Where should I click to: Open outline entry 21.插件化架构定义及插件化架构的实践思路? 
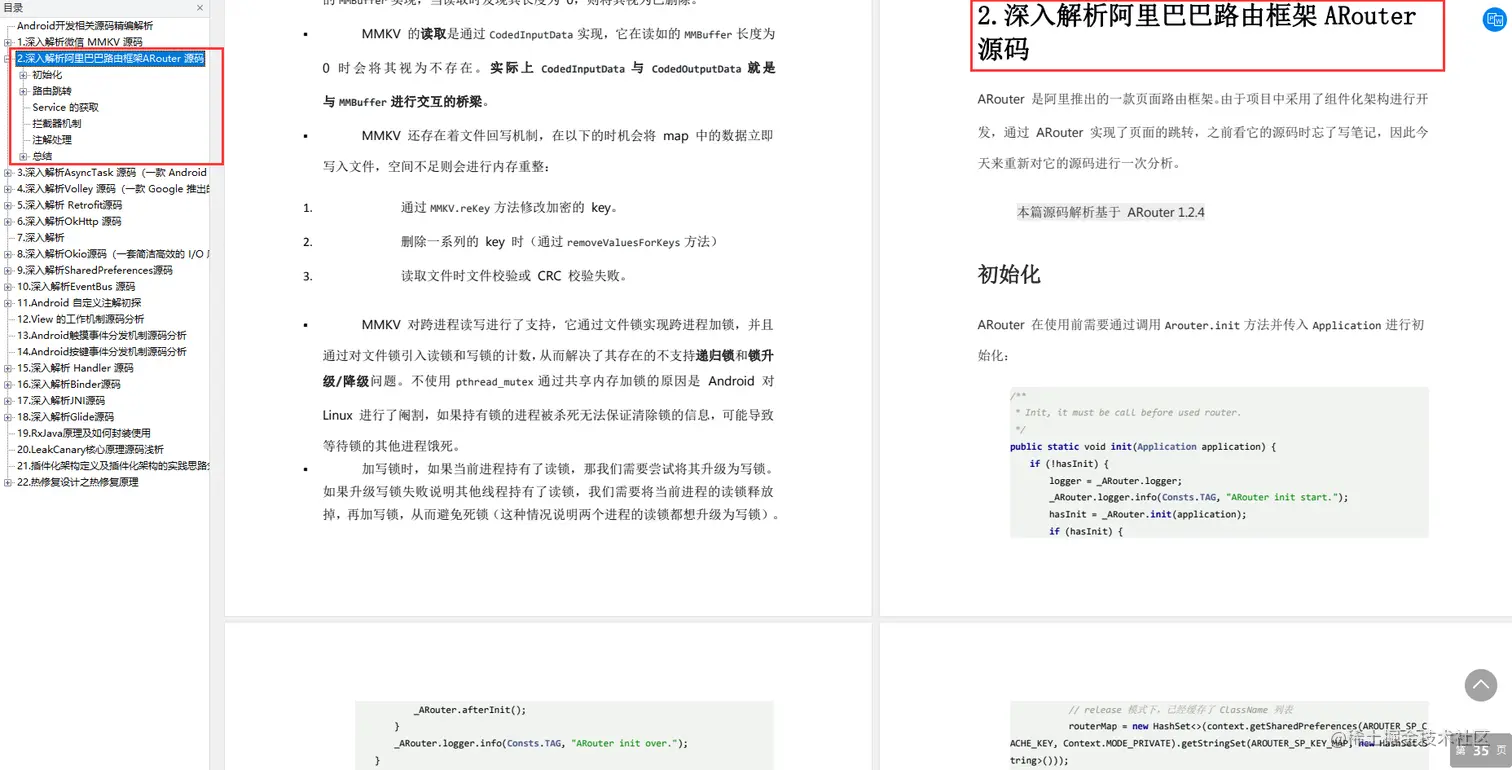[112, 465]
